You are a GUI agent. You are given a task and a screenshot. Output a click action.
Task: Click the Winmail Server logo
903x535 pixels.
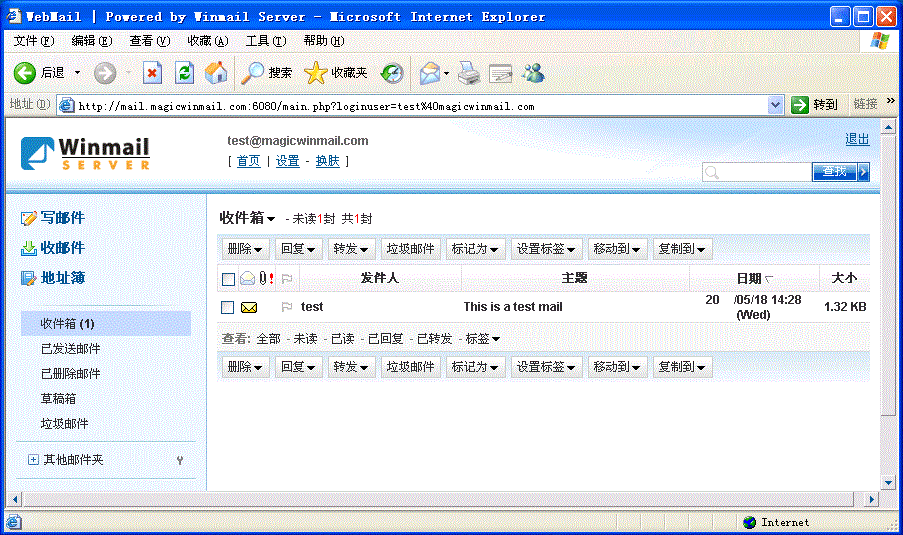click(x=85, y=153)
